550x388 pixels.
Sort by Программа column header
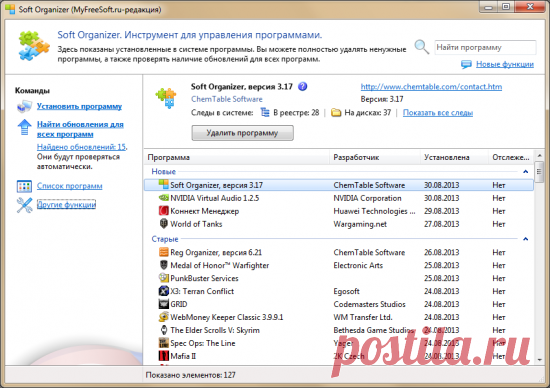[x=237, y=157]
